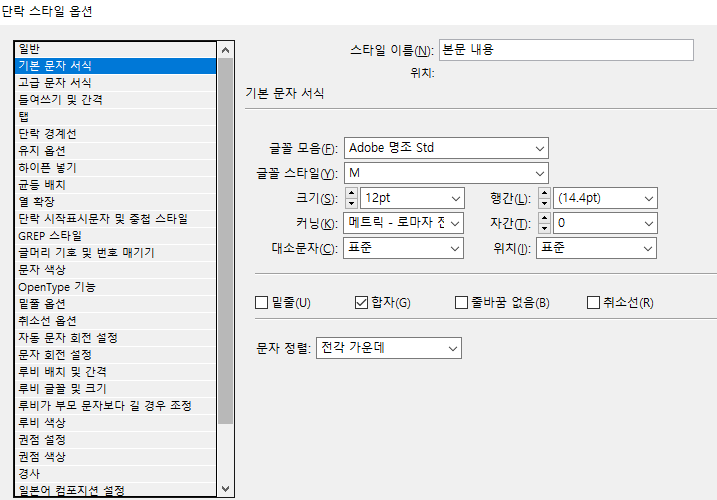Decrease 행간 leading with down stepper

(544, 203)
